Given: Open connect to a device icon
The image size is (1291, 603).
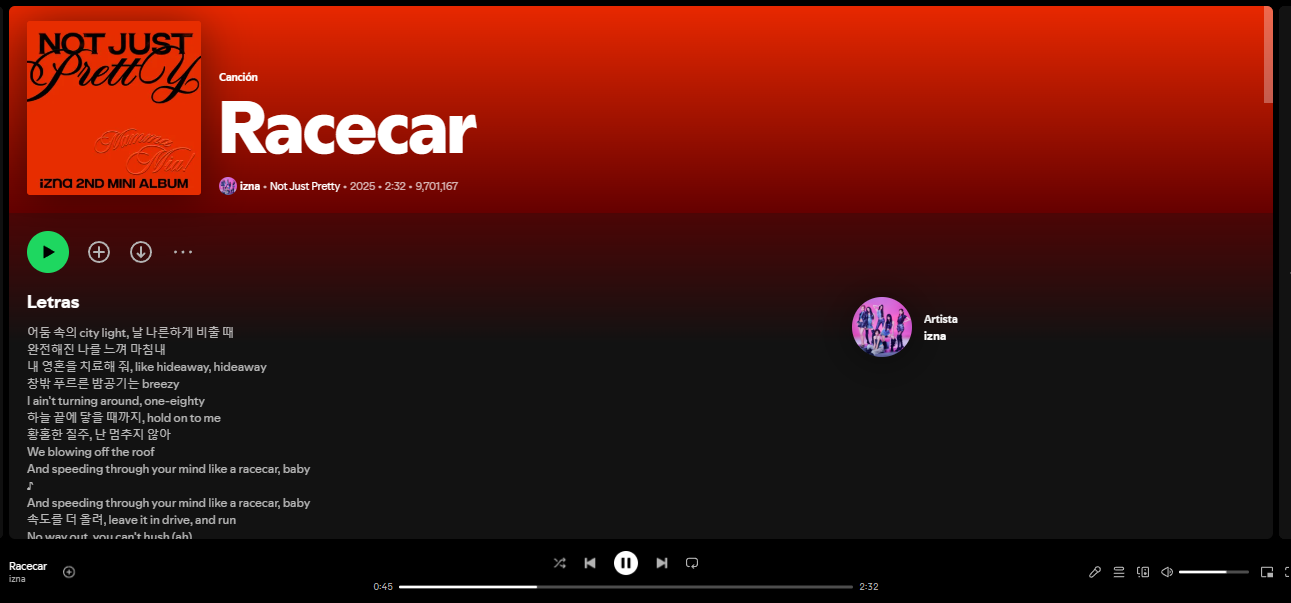Looking at the screenshot, I should 1143,572.
